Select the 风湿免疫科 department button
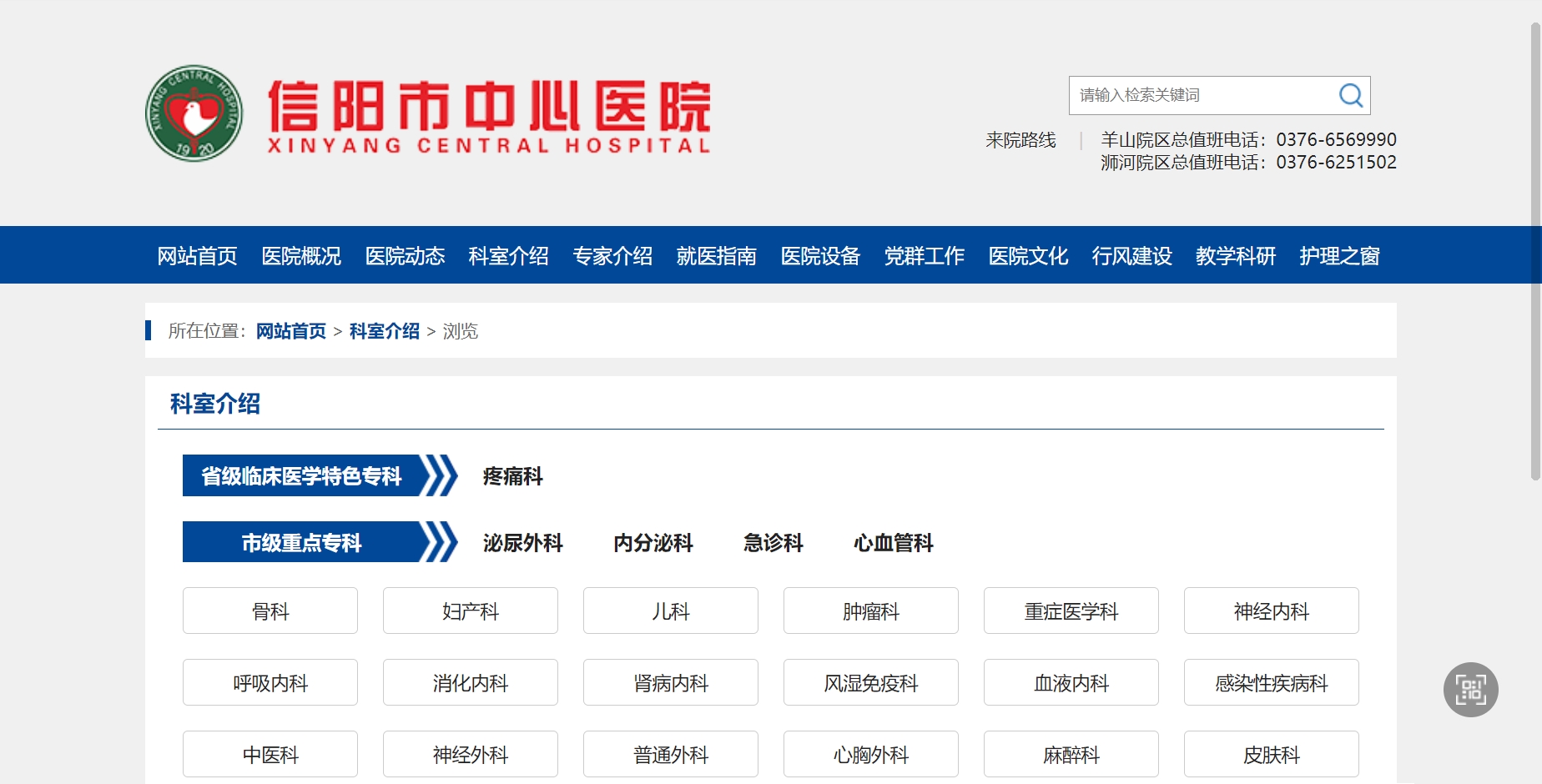 point(870,683)
